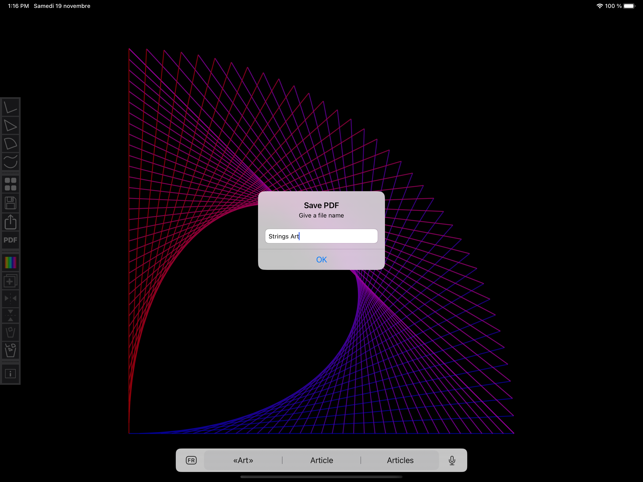
Task: Select the triangle shape tool
Action: click(10, 126)
